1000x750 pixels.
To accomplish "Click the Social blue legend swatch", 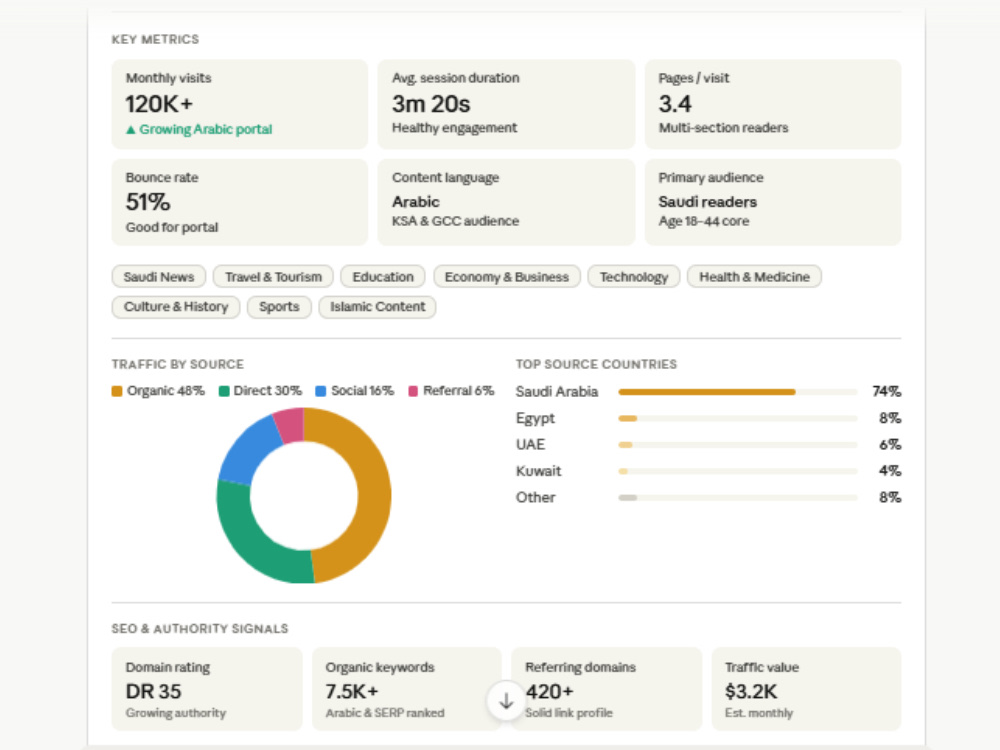I will [321, 391].
